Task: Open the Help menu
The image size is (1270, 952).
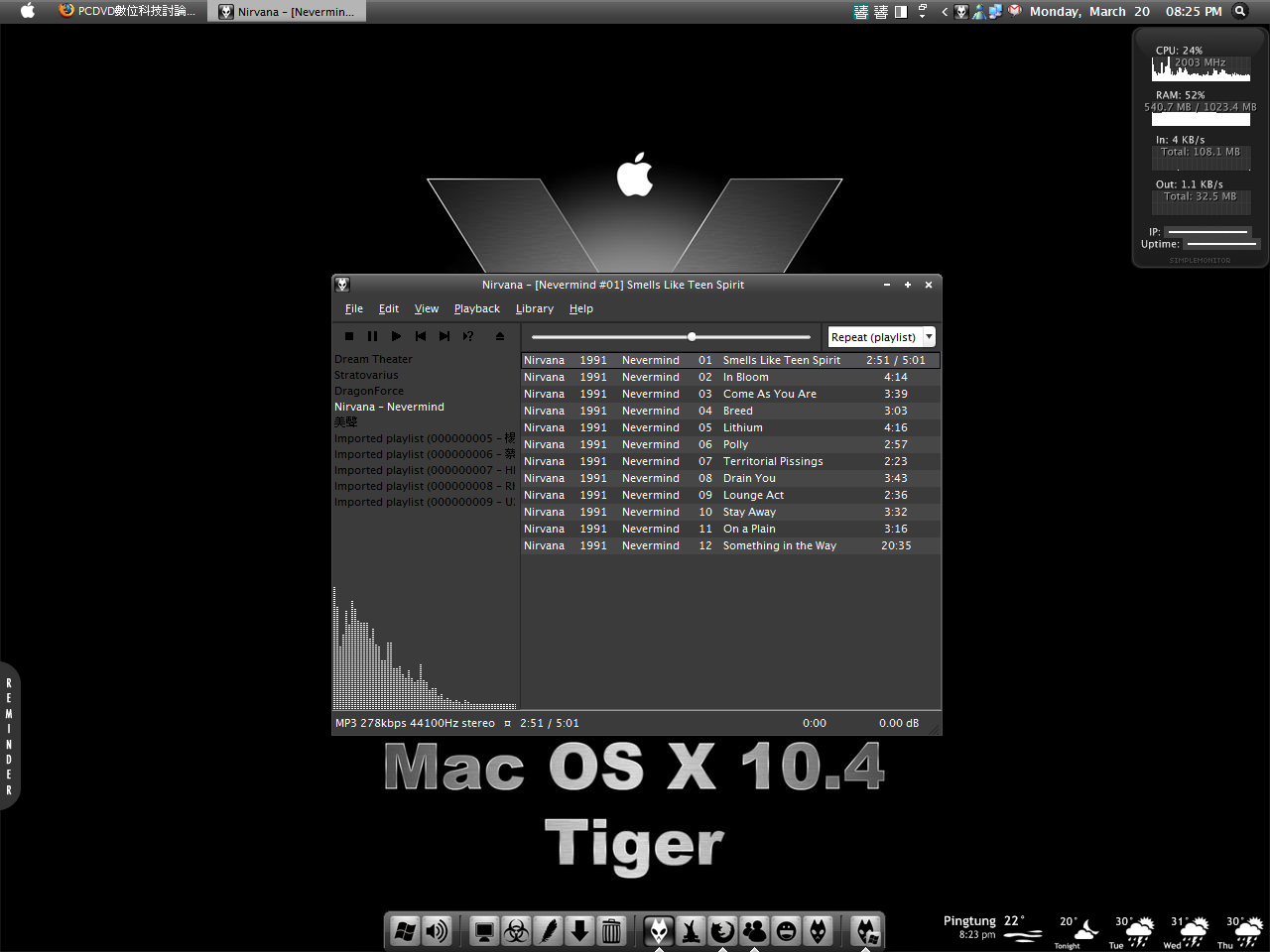Action: [581, 308]
